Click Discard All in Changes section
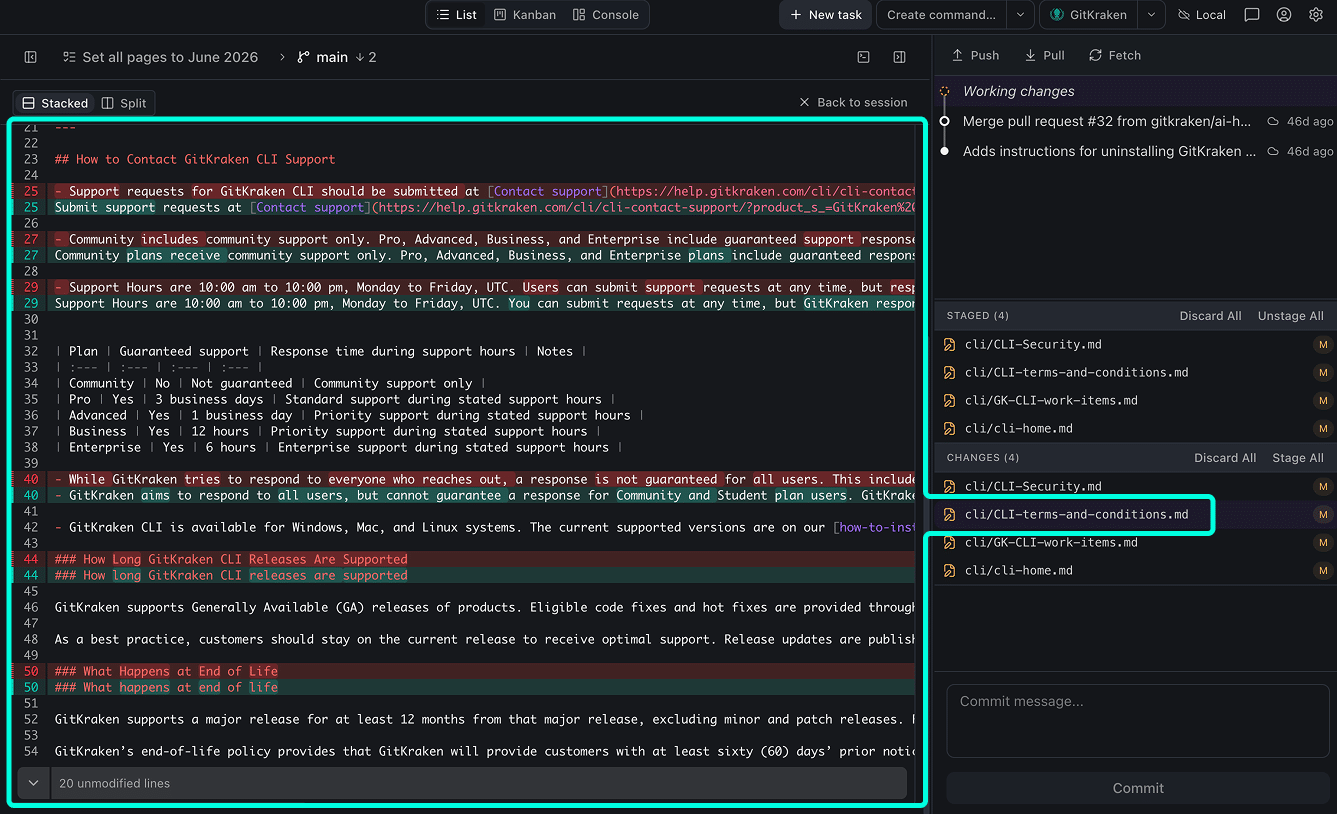The height and width of the screenshot is (814, 1337). point(1225,458)
